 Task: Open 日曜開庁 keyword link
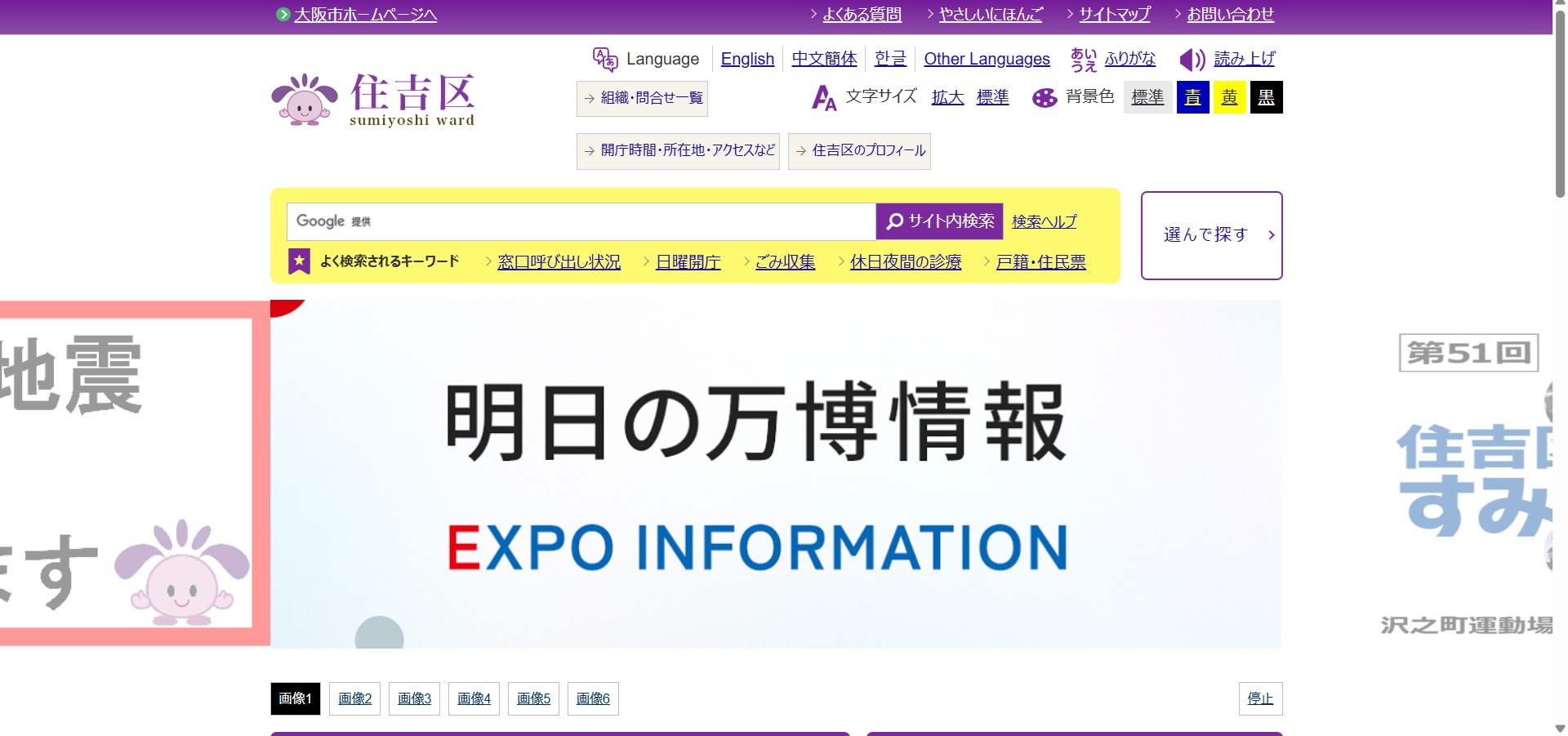click(x=688, y=261)
